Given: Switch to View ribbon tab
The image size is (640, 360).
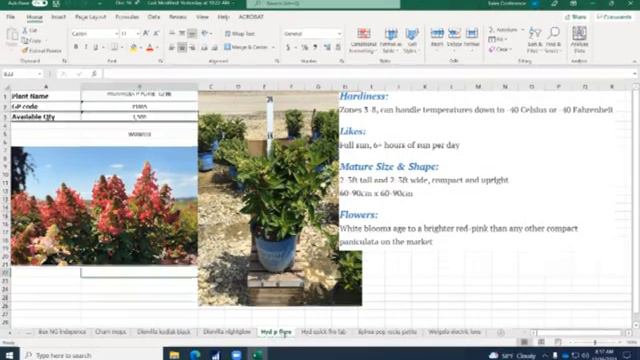Looking at the screenshot, I should pyautogui.click(x=202, y=17).
